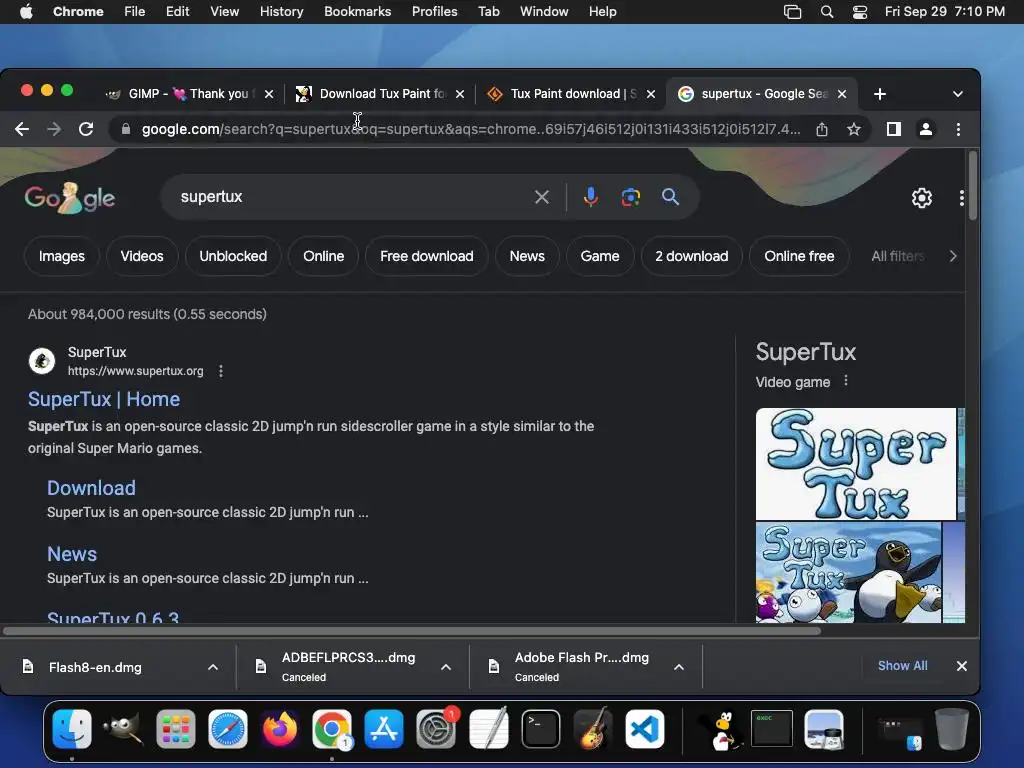Expand options for Adobe Flash Pr dmg download
Screen dimensions: 1024x768
click(679, 667)
